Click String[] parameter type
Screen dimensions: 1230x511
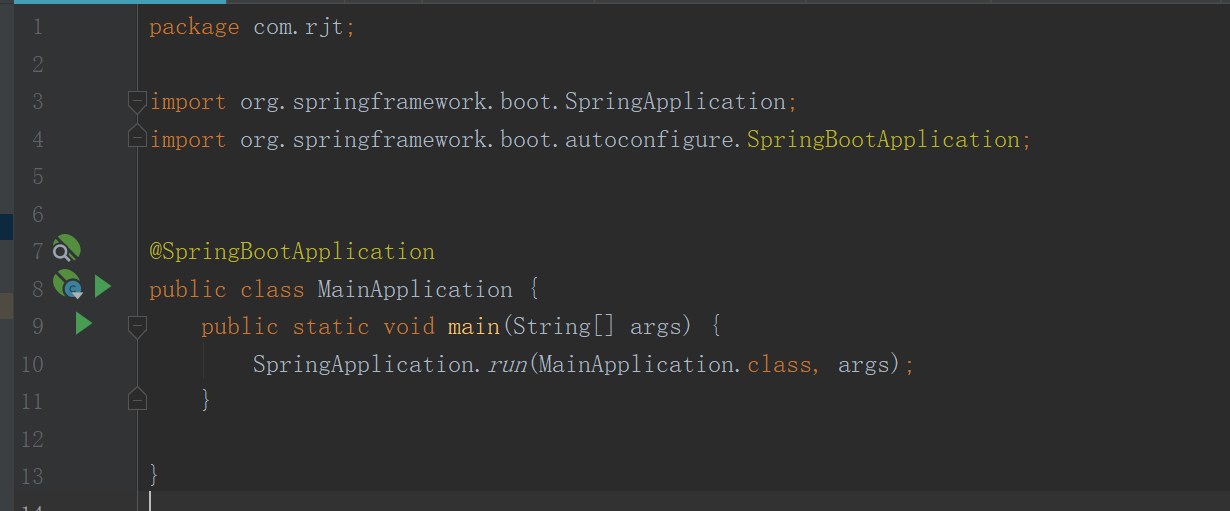(565, 326)
